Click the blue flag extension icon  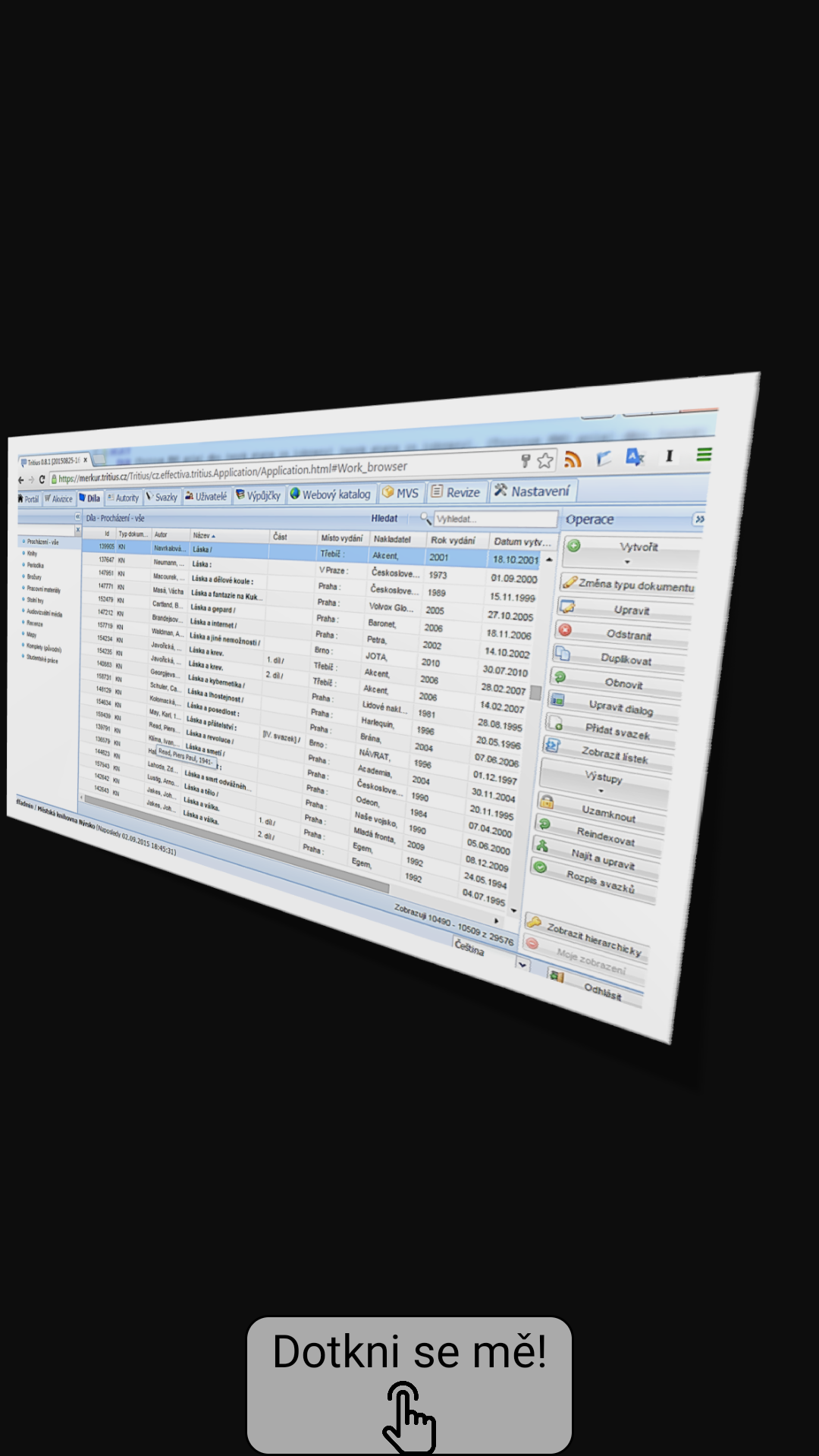pos(604,458)
